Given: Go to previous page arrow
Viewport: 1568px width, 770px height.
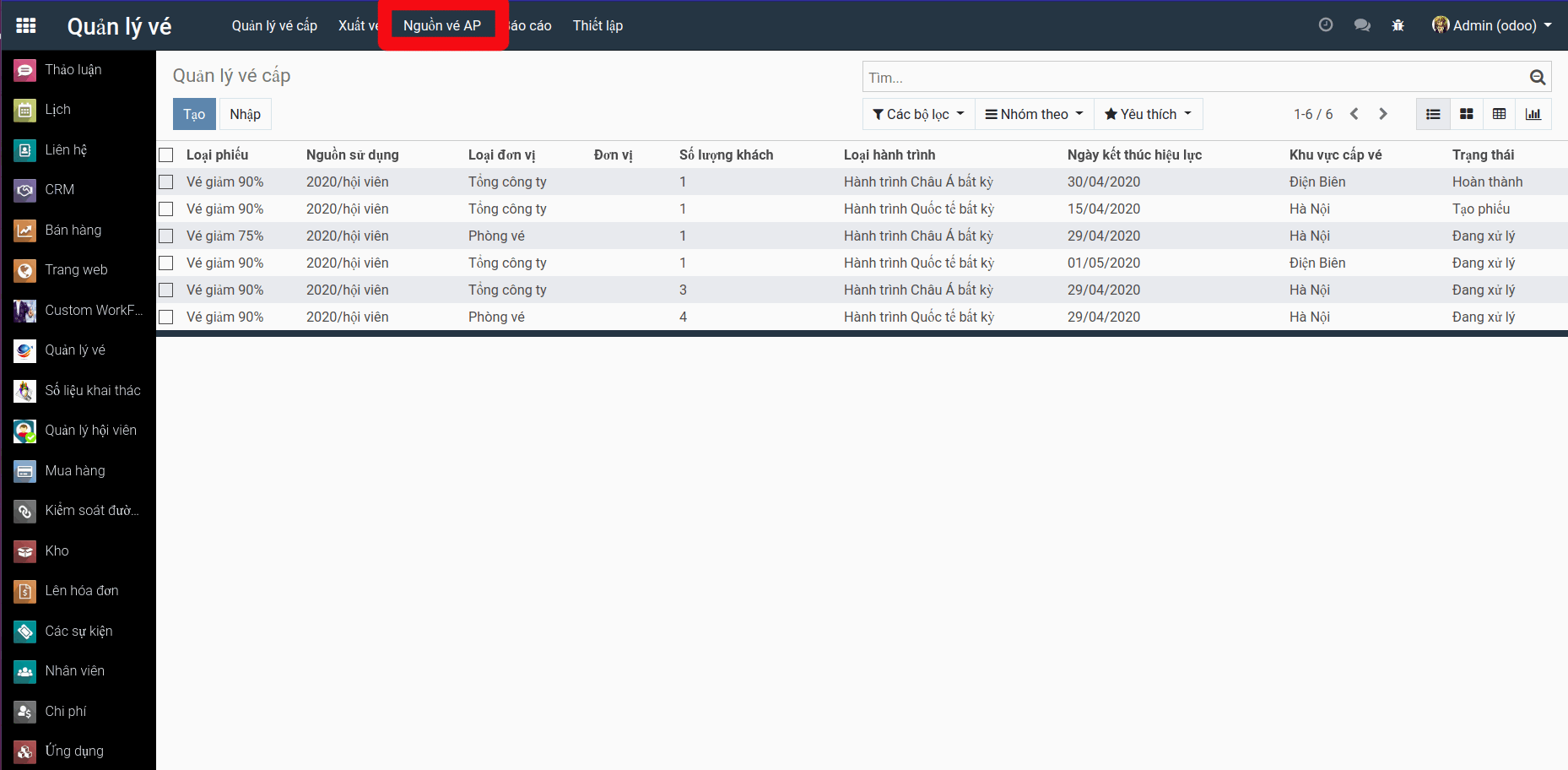Looking at the screenshot, I should (x=1354, y=114).
